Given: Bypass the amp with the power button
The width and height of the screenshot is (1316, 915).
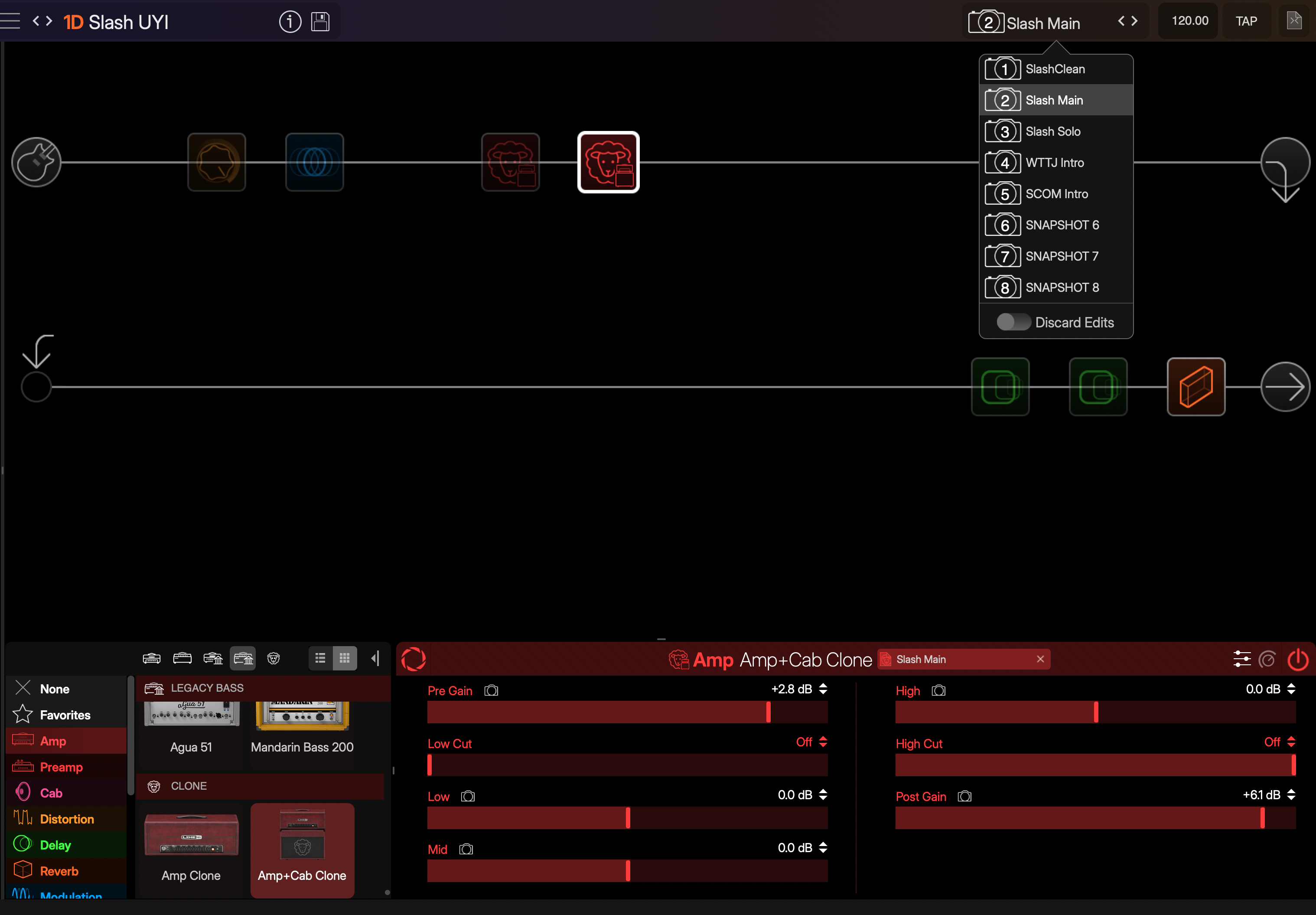Looking at the screenshot, I should (1298, 659).
